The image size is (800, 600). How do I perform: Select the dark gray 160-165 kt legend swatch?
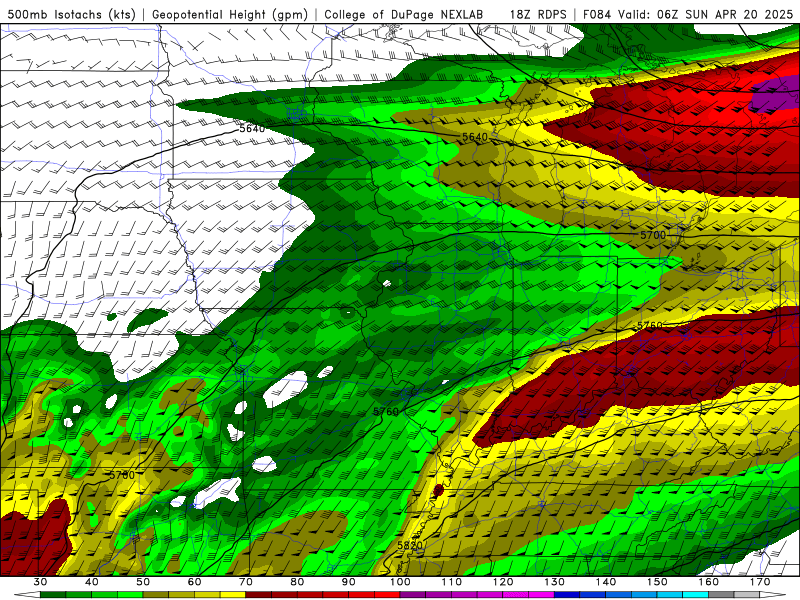click(x=722, y=595)
